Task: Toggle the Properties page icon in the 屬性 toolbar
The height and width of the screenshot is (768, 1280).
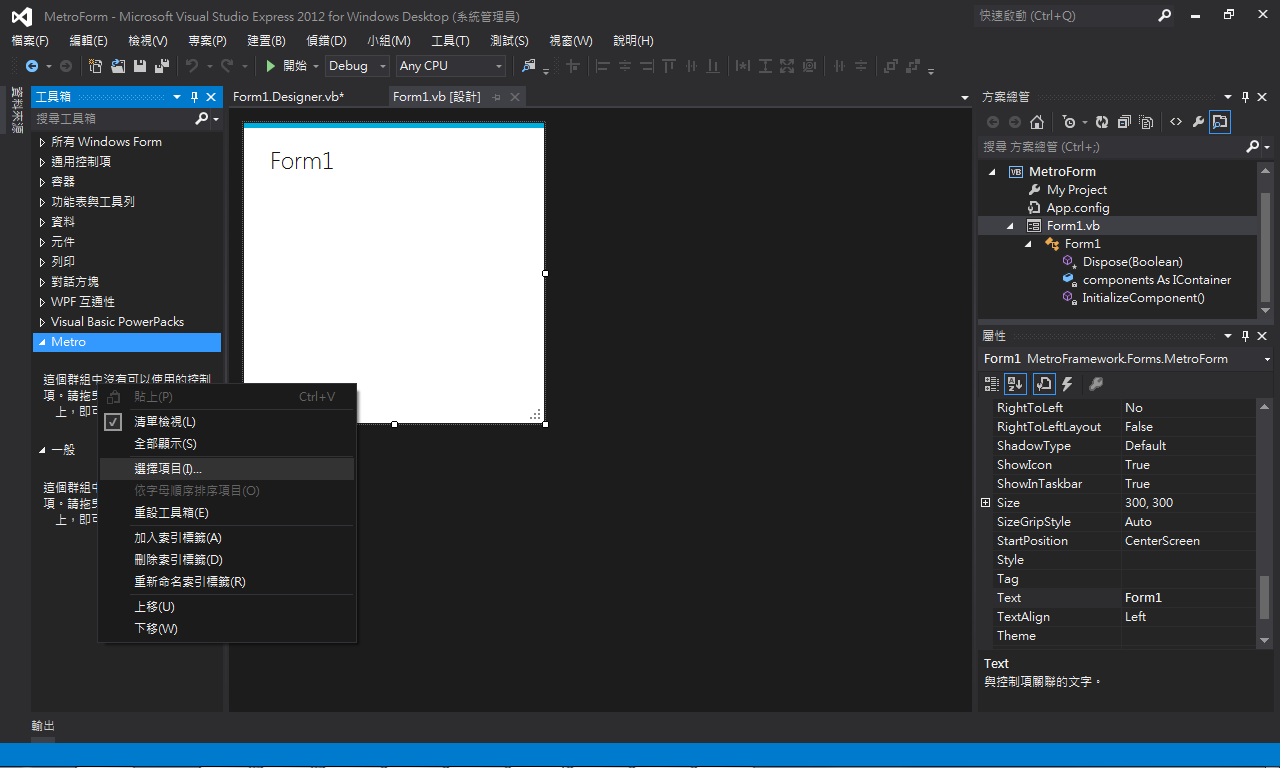Action: tap(1043, 383)
